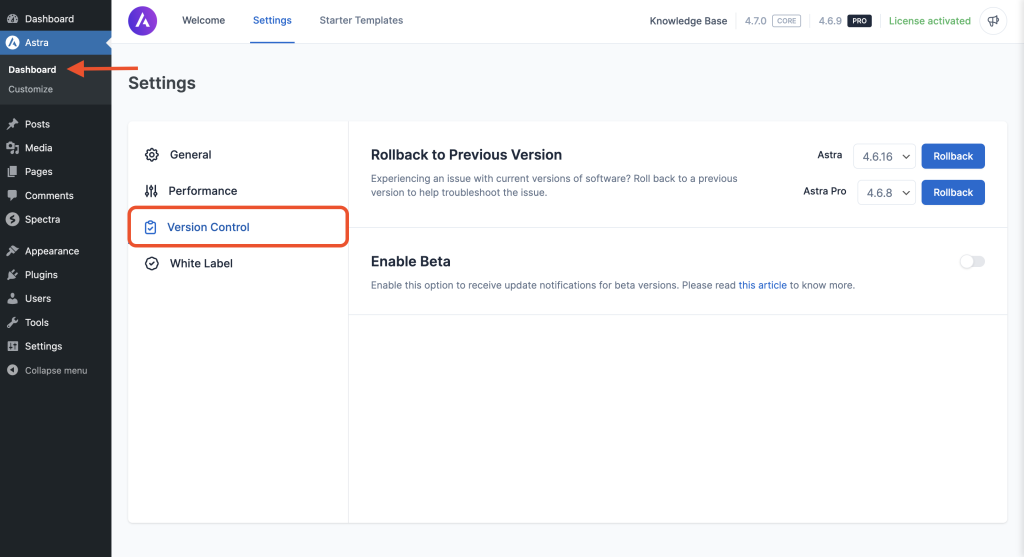Click the 4.7.0 core version text

click(756, 21)
